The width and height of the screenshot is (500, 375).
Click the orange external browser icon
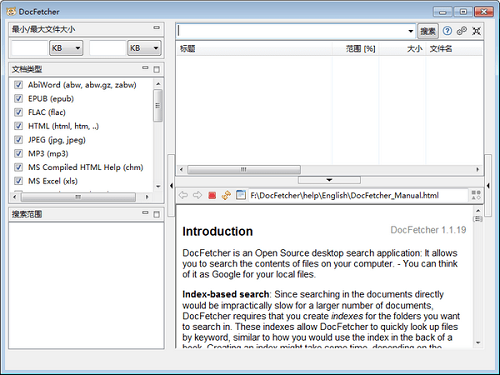pos(226,195)
